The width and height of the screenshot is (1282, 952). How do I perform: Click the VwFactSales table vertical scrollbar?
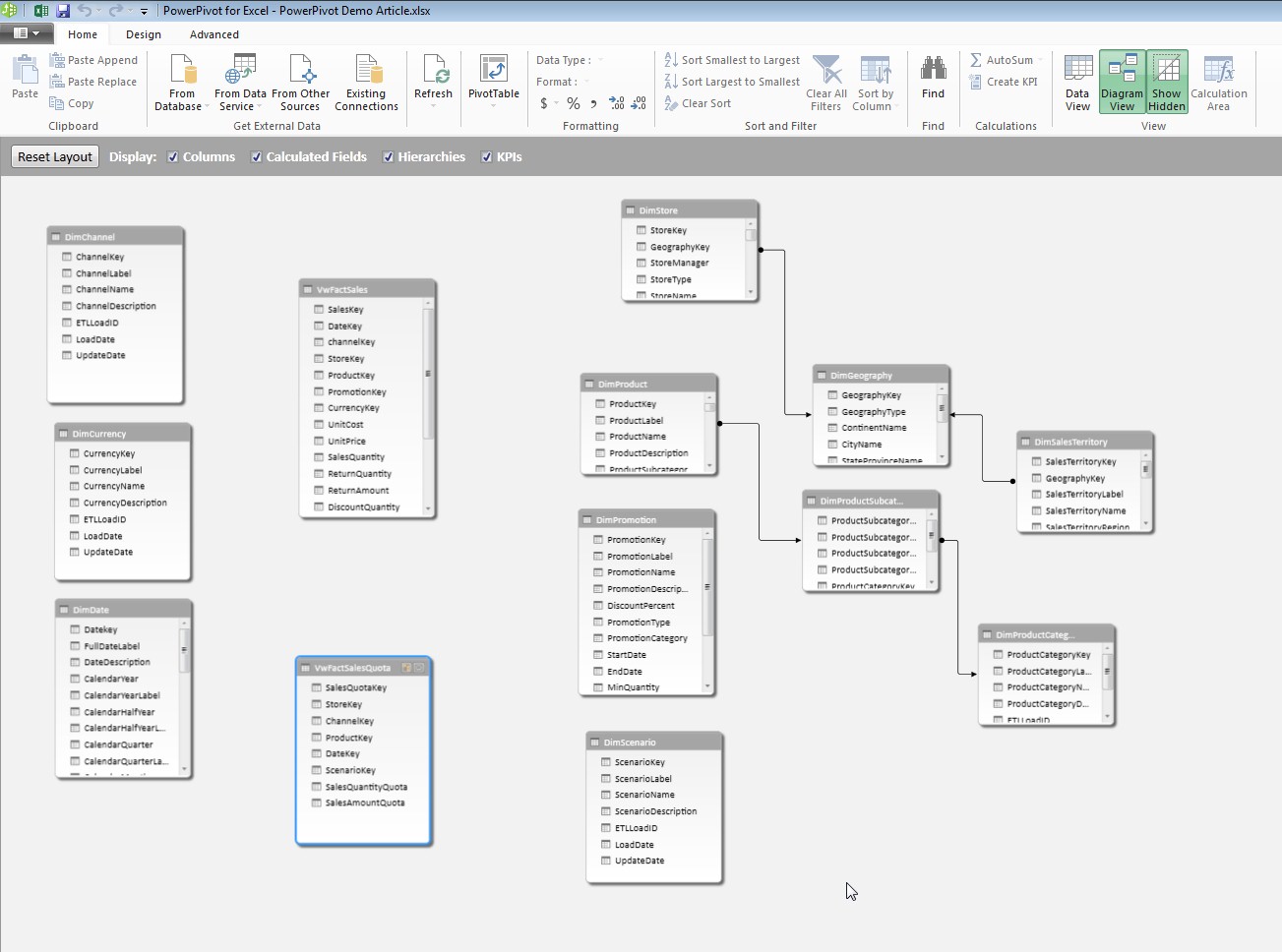(x=428, y=374)
